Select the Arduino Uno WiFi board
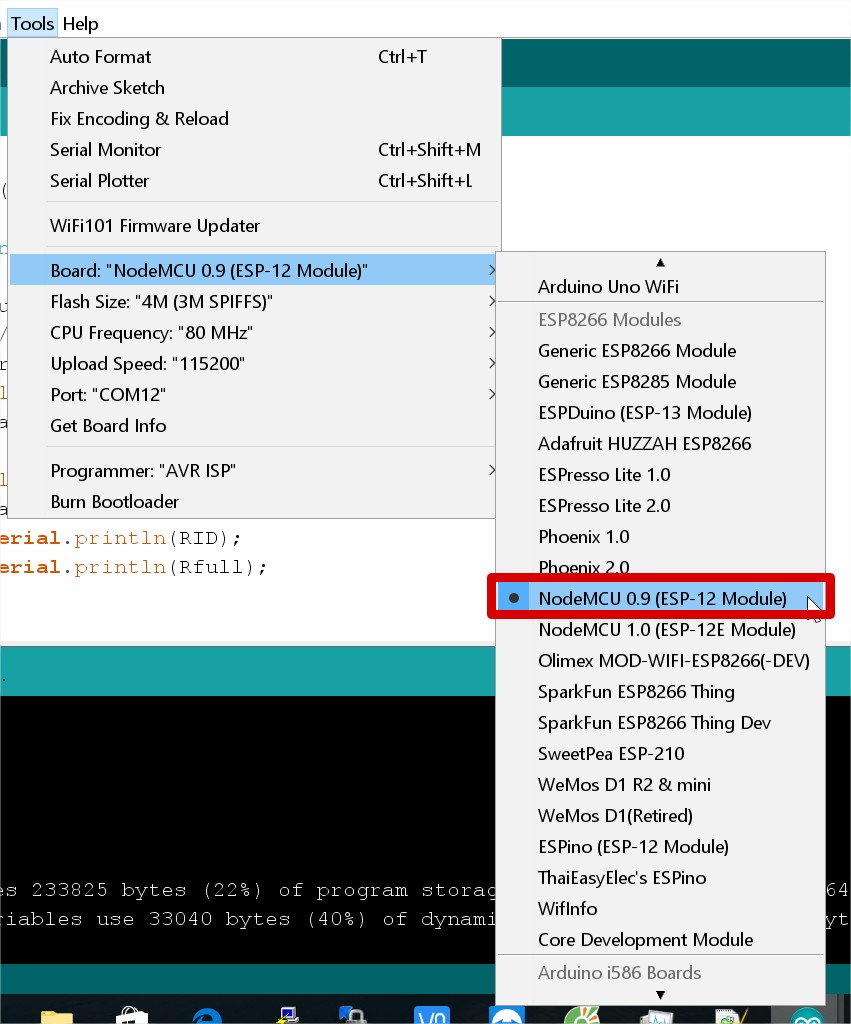The height and width of the screenshot is (1024, 851). [x=660, y=287]
